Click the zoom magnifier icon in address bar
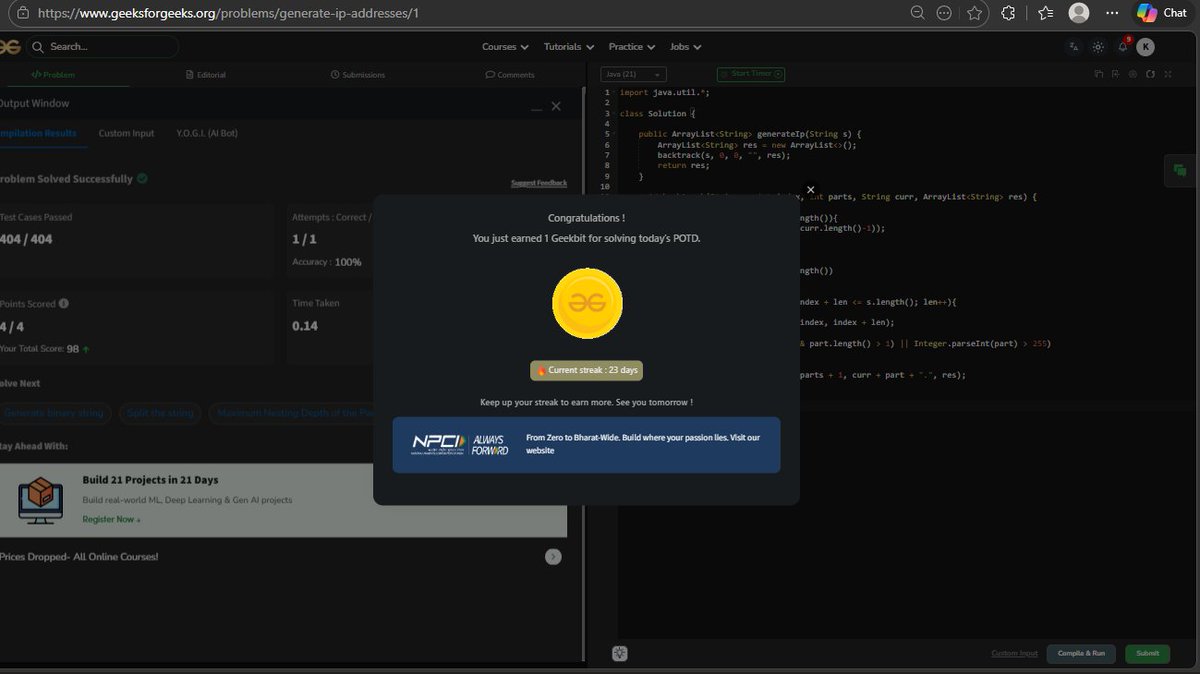1200x674 pixels. pos(917,13)
